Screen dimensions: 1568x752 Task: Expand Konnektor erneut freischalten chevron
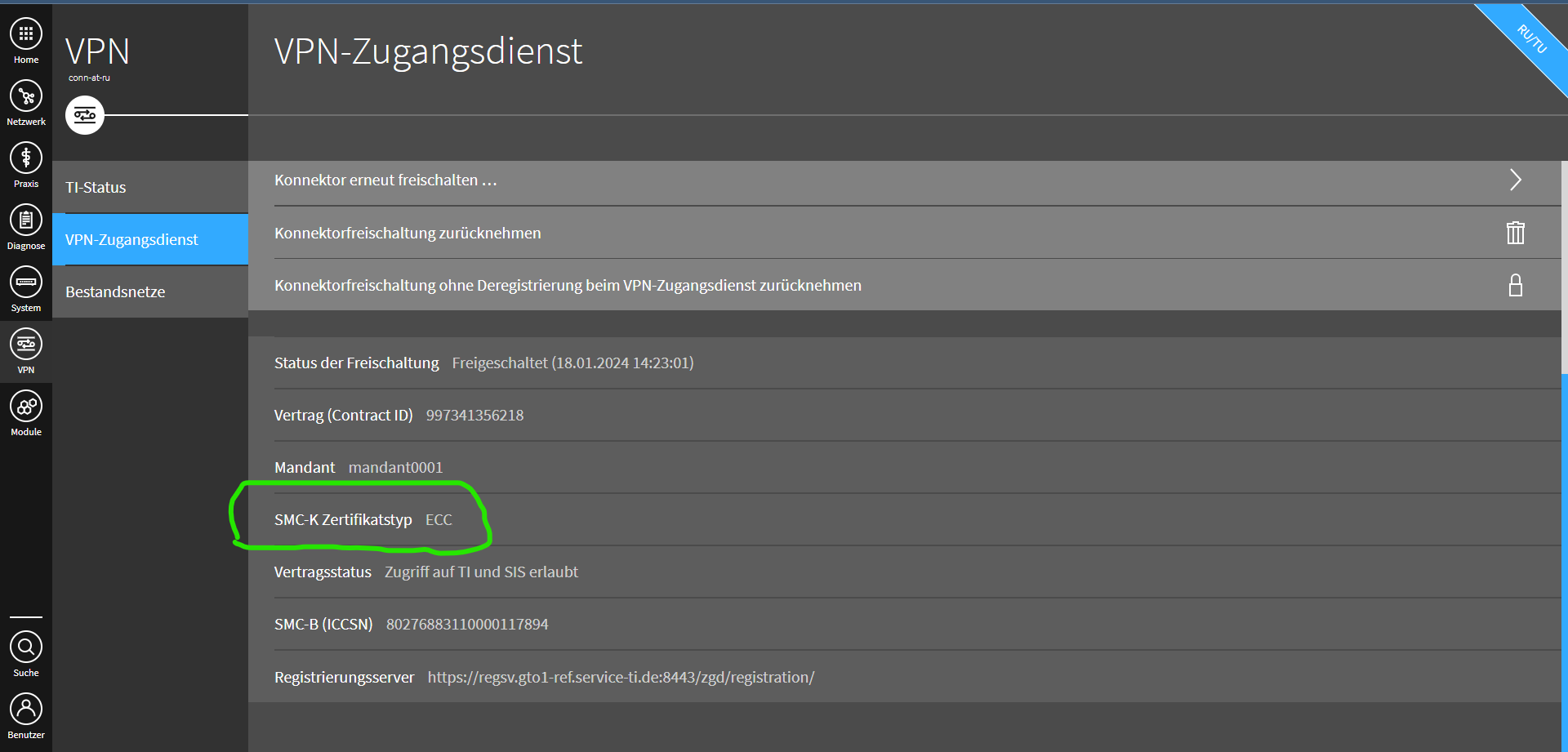[1515, 180]
